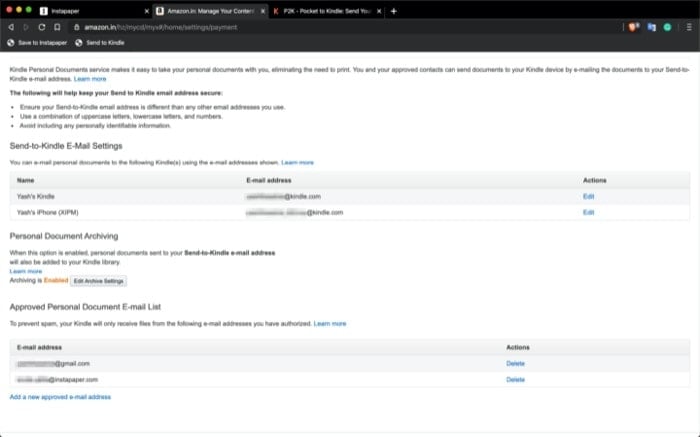Image resolution: width=700 pixels, height=437 pixels.
Task: Go back with the browser back arrow
Action: click(x=11, y=27)
